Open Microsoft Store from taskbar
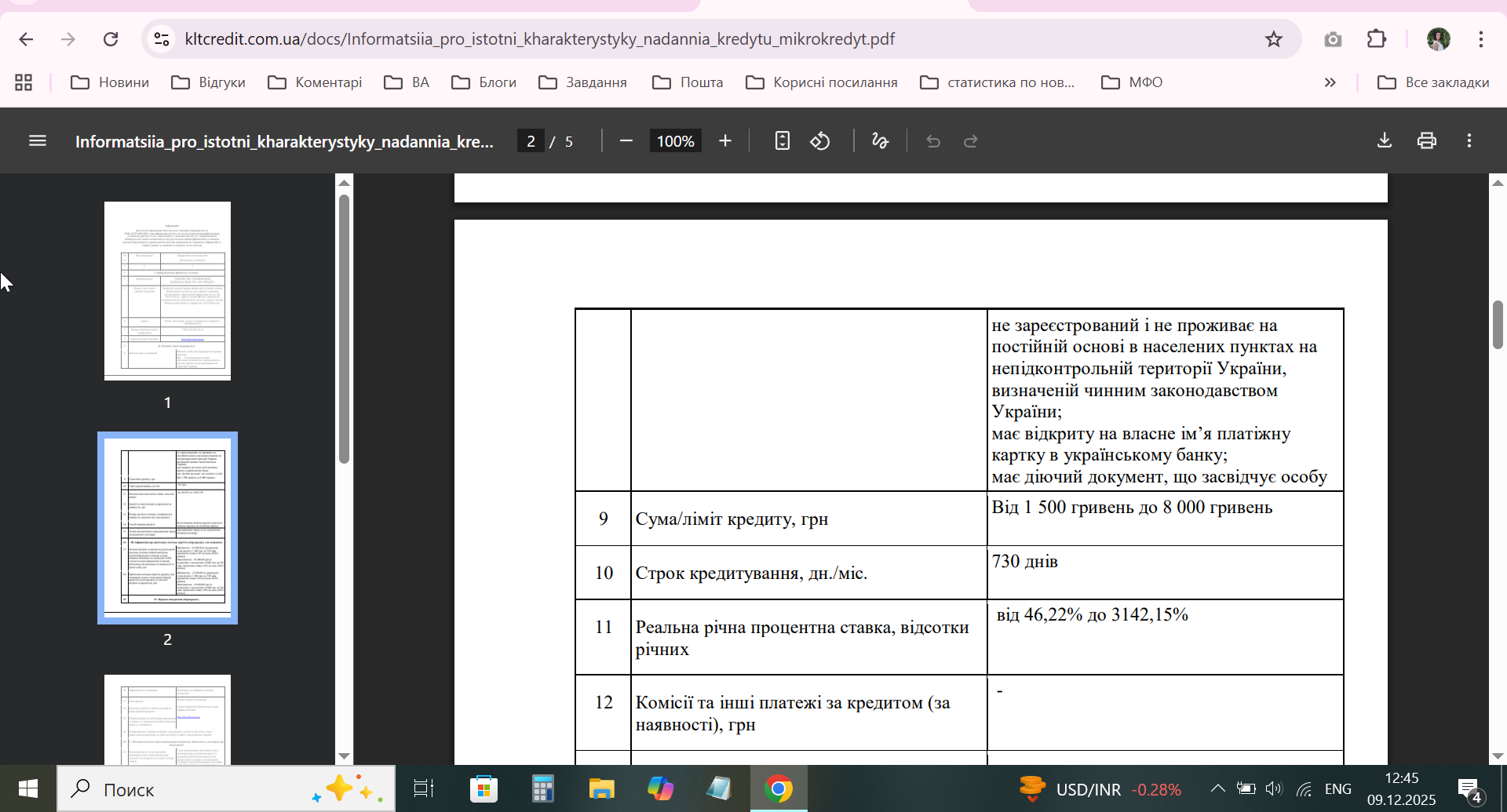The image size is (1507, 812). (483, 788)
